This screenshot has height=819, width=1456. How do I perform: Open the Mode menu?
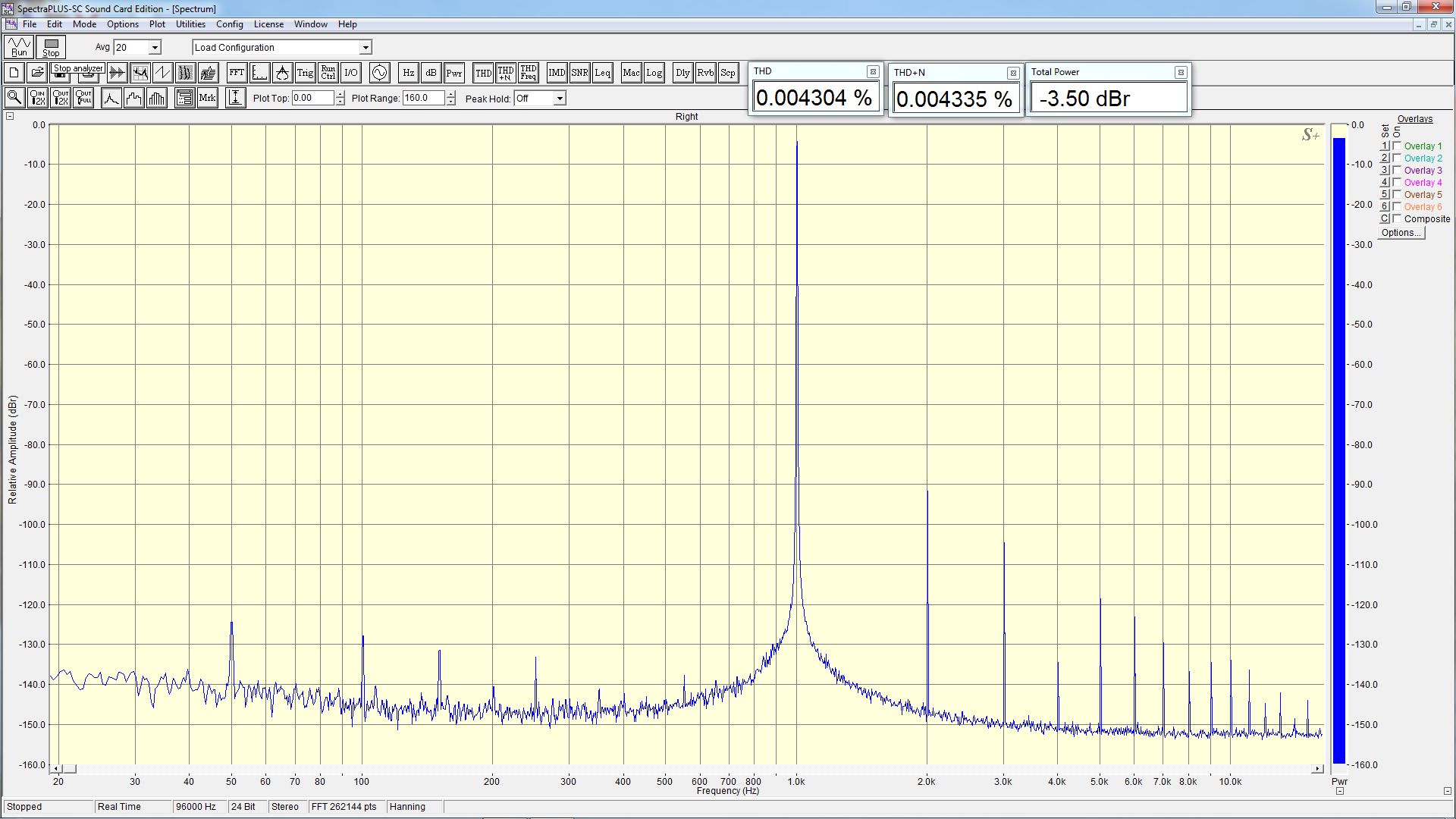pyautogui.click(x=84, y=24)
